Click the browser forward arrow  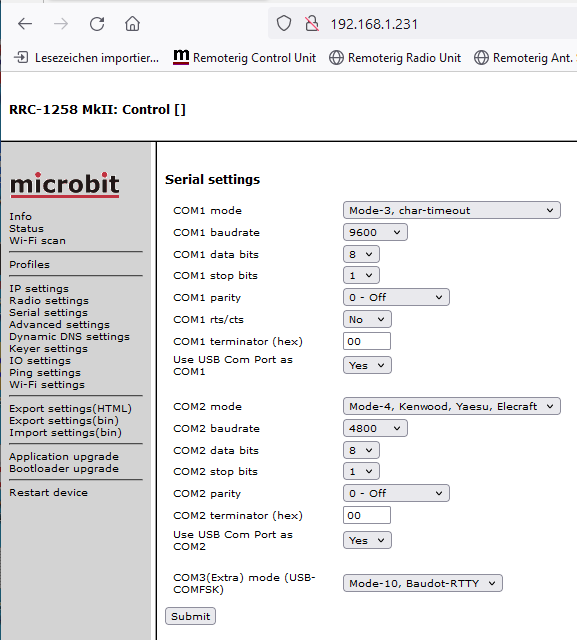pyautogui.click(x=61, y=24)
